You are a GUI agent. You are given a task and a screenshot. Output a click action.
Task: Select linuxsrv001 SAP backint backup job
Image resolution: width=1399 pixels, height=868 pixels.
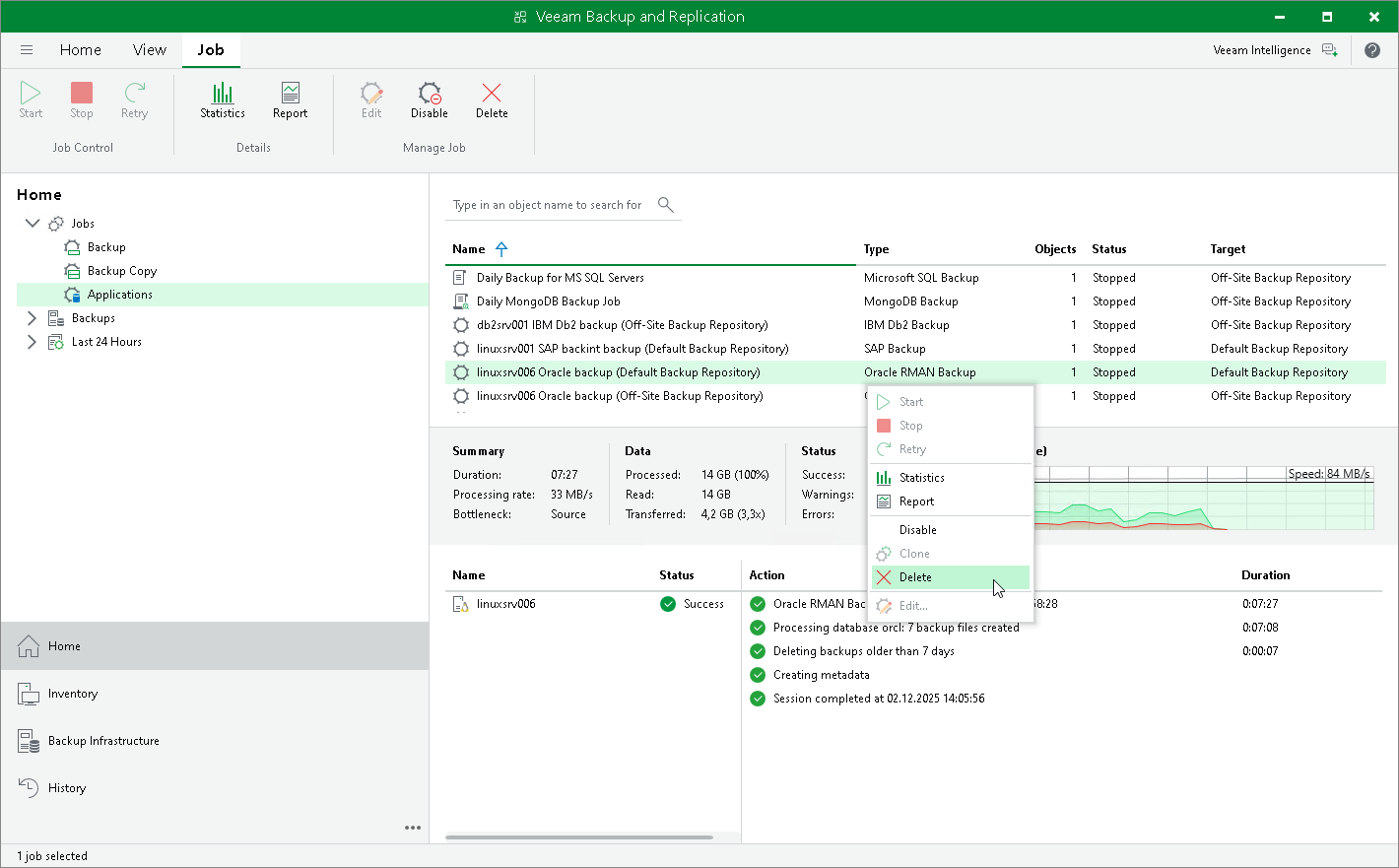tap(915, 349)
